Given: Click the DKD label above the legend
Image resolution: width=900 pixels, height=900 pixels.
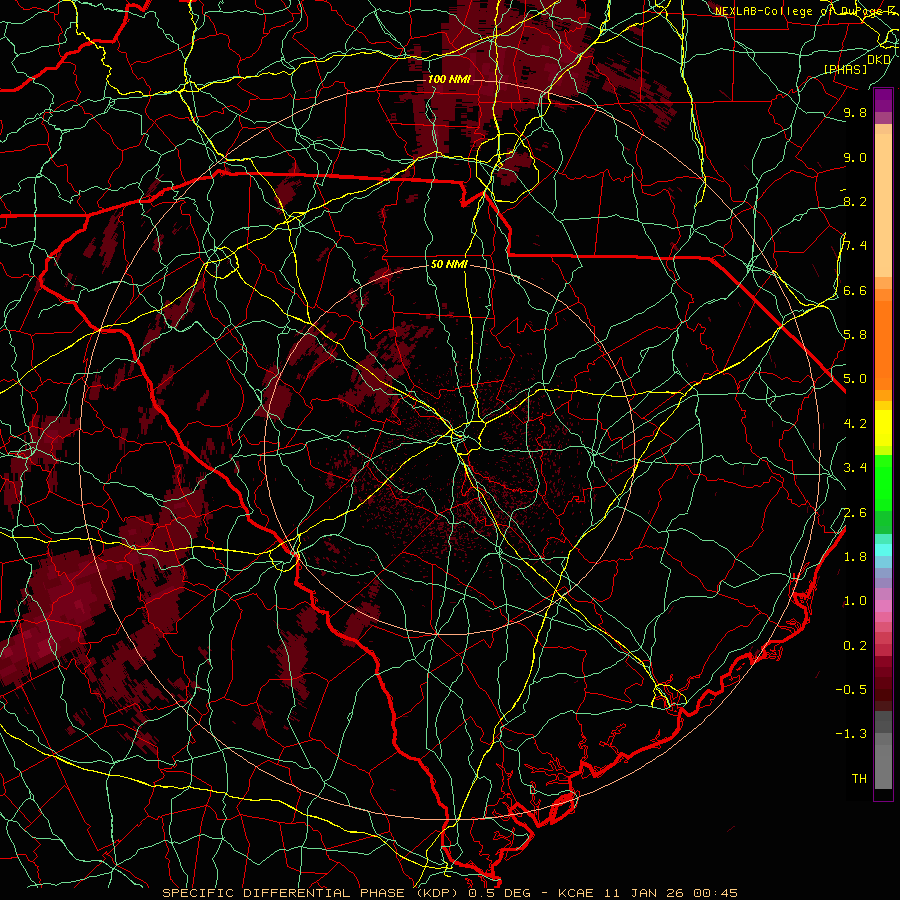Looking at the screenshot, I should point(878,59).
